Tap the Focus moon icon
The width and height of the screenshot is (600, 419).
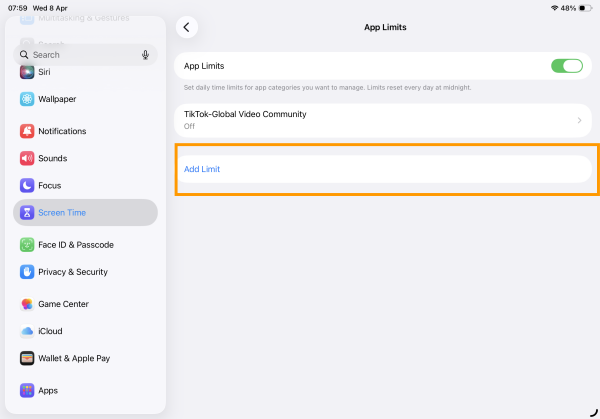[x=27, y=186]
